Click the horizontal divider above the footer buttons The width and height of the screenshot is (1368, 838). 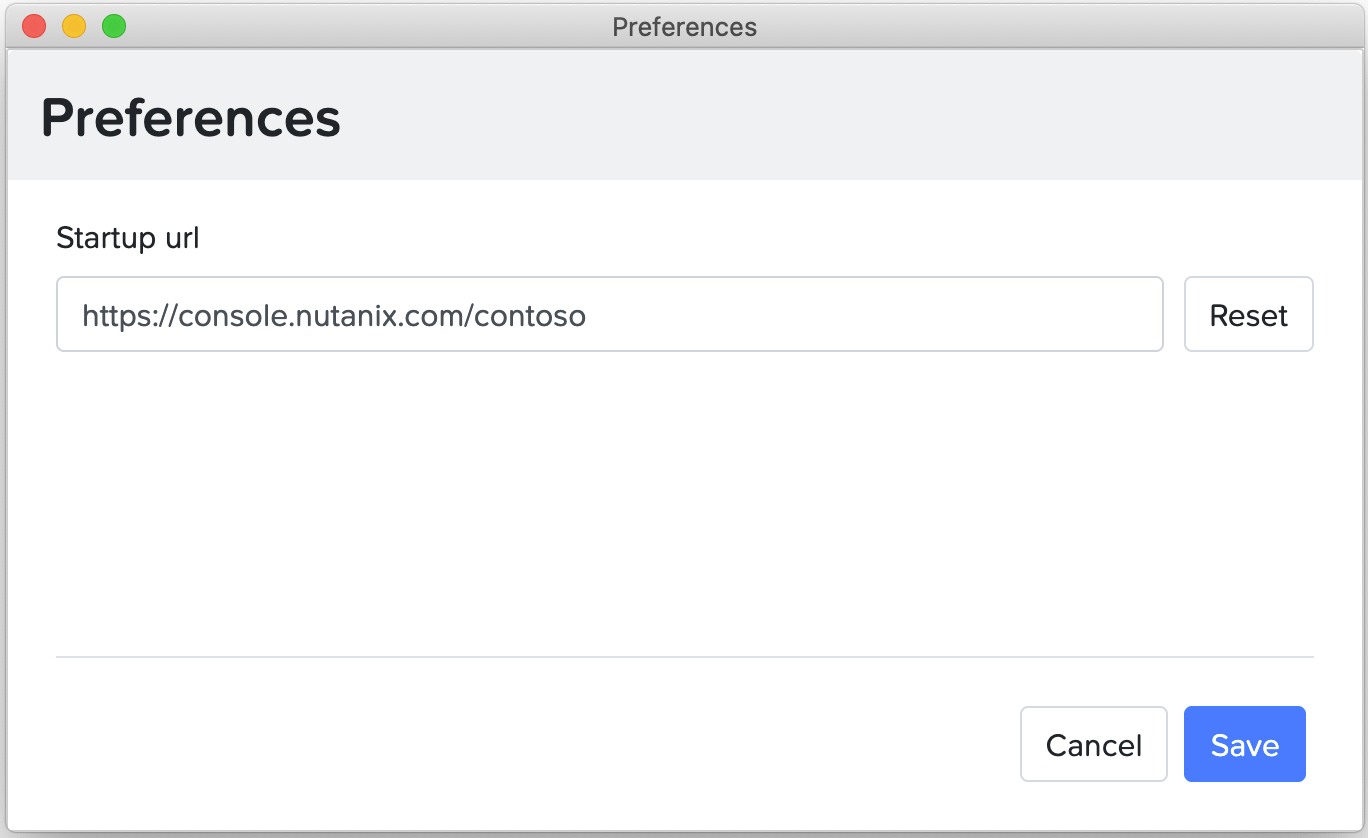(x=684, y=657)
